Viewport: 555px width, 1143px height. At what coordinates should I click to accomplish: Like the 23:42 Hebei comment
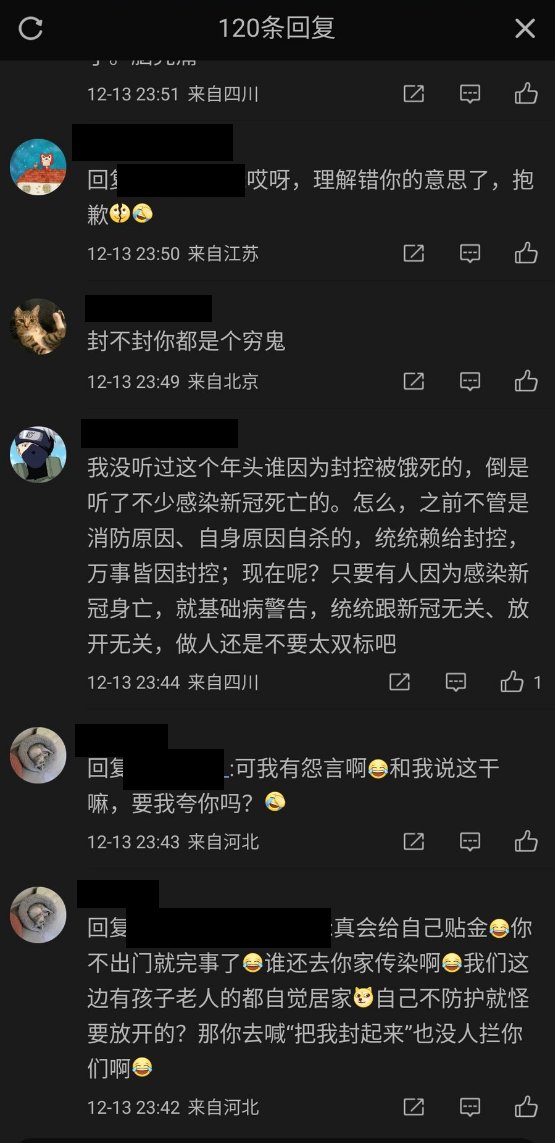[526, 1107]
